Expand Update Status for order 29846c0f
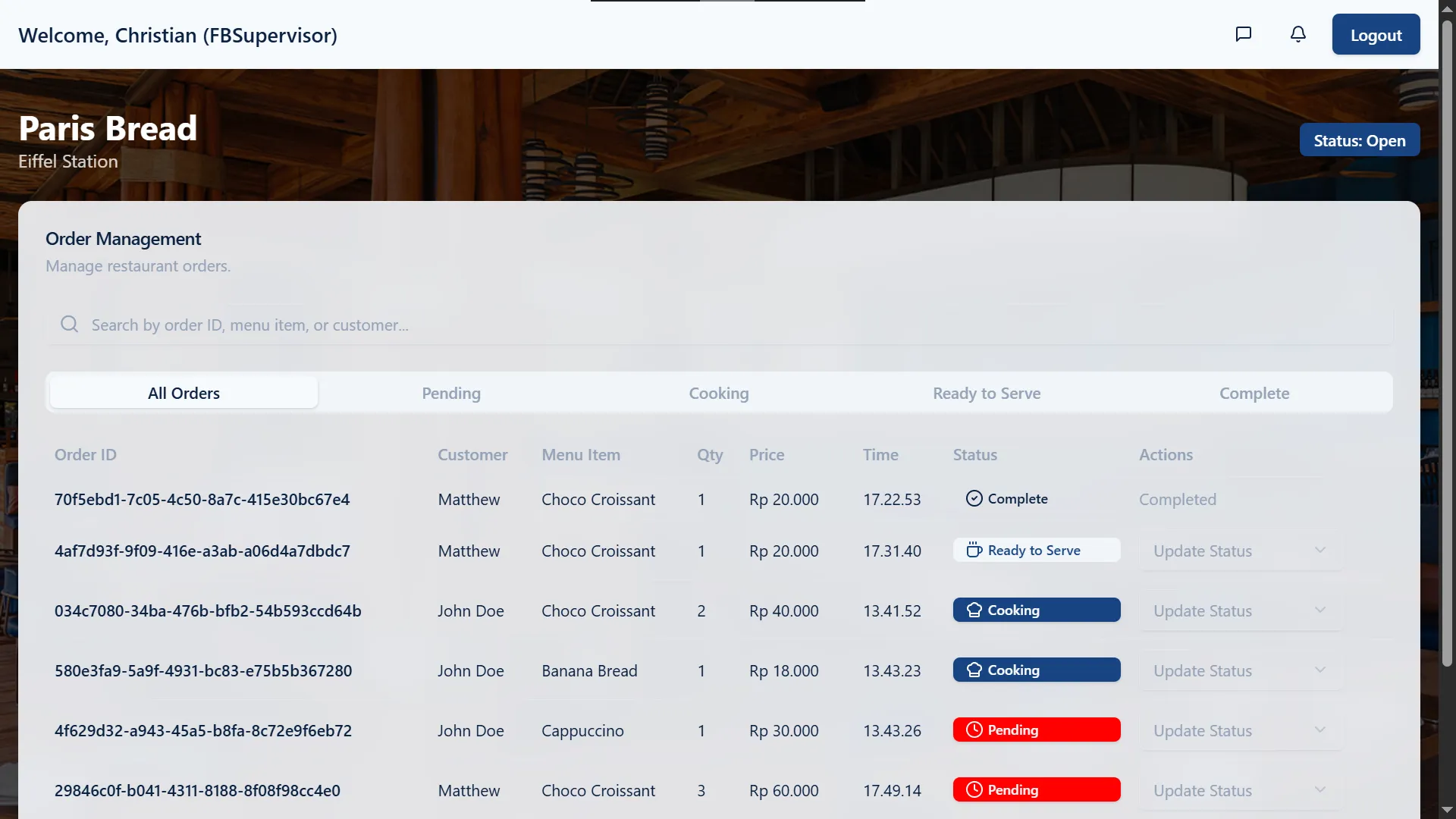The image size is (1456, 819). click(1240, 791)
